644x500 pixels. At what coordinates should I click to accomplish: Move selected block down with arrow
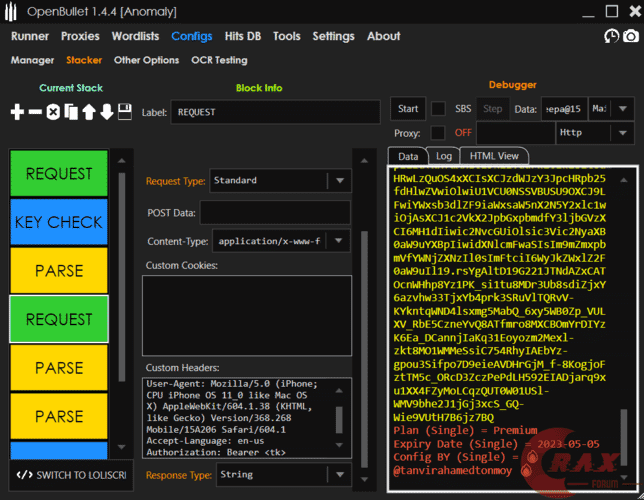(x=107, y=112)
